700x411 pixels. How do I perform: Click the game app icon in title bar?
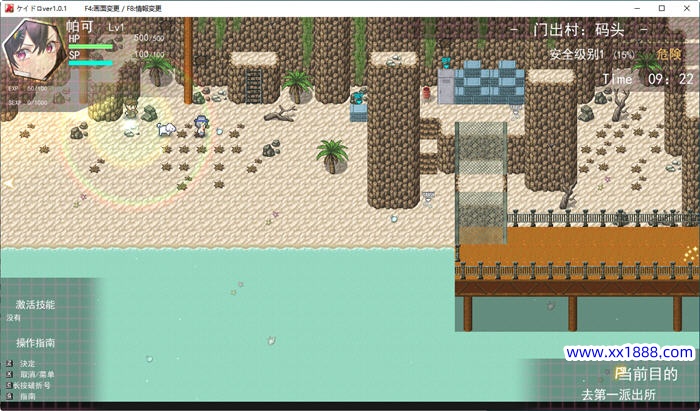point(8,8)
